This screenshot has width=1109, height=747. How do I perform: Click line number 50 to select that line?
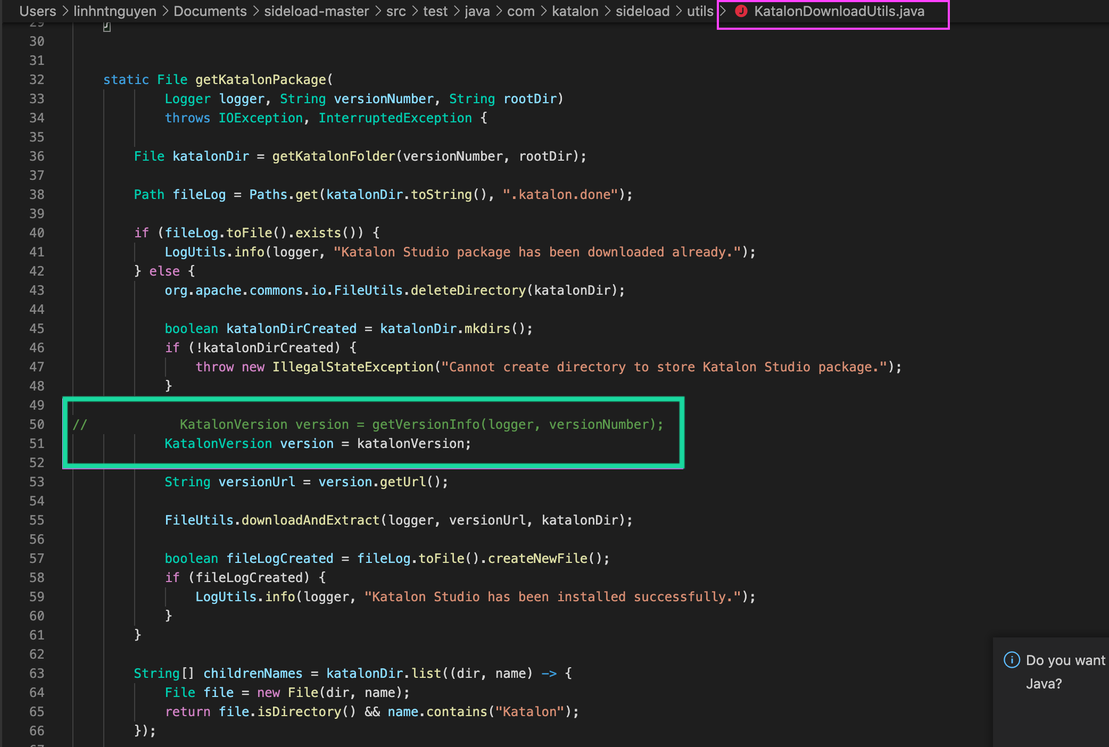36,424
